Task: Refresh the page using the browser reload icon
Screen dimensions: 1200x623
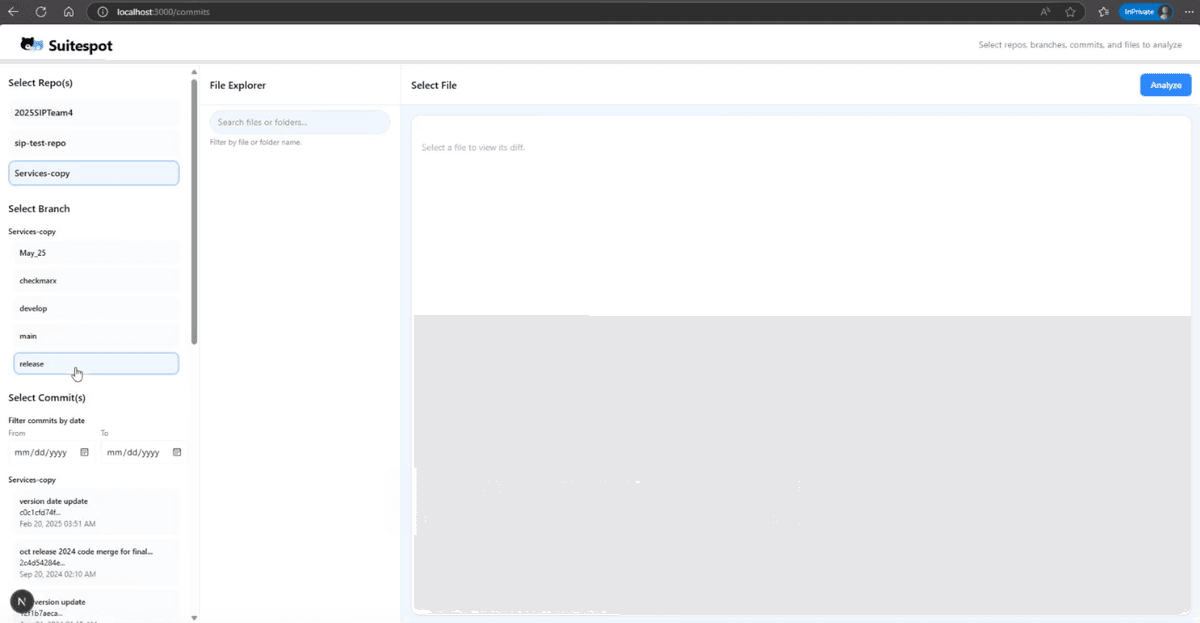Action: (x=40, y=12)
